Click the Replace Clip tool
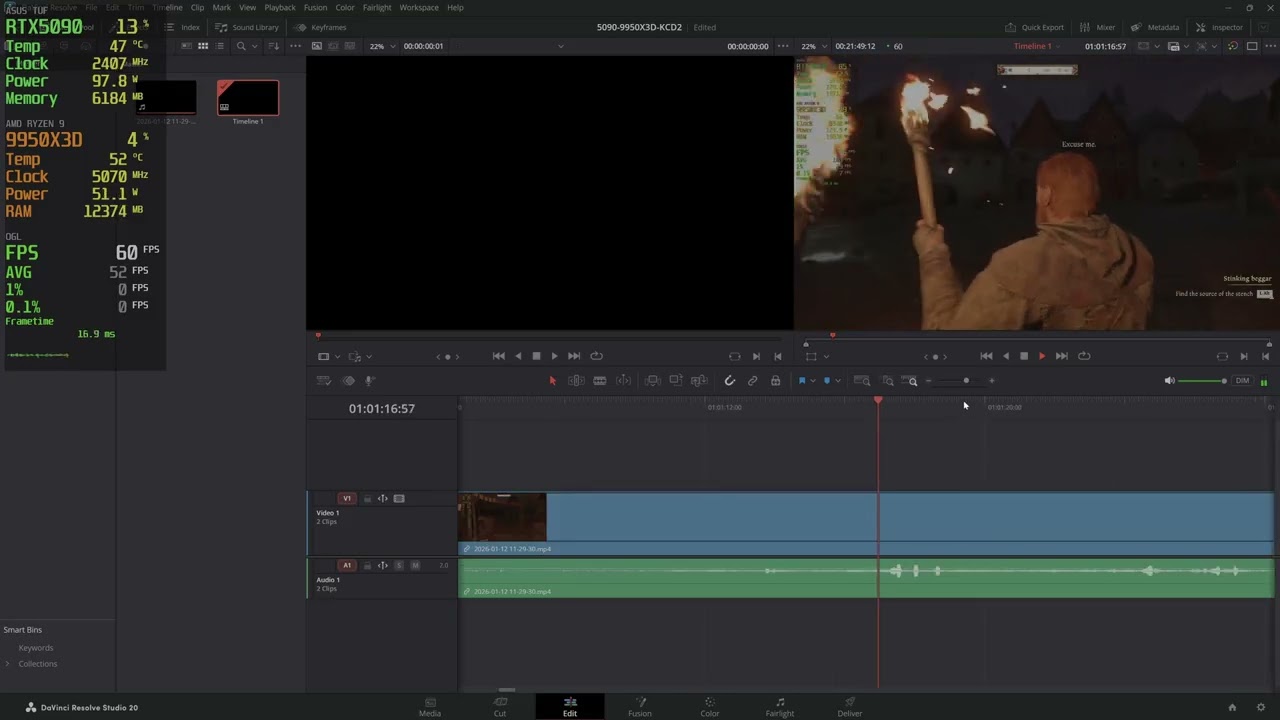This screenshot has width=1280, height=720. pos(700,381)
